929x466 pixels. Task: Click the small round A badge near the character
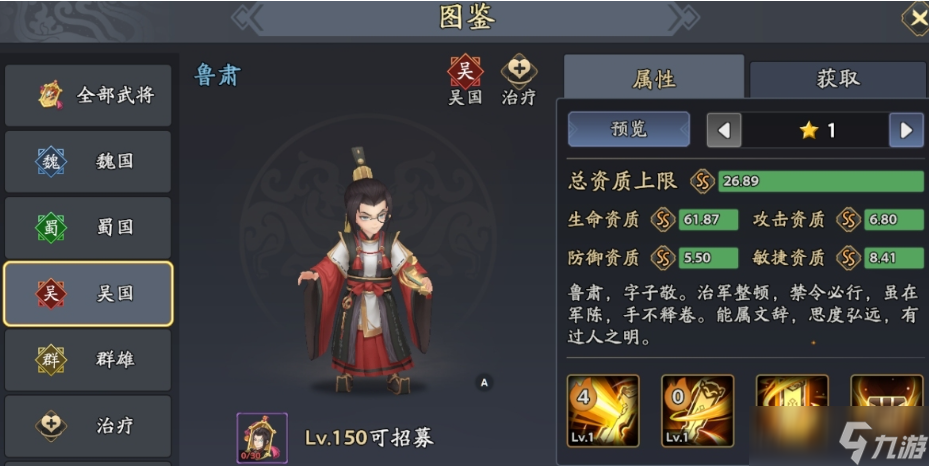coord(484,383)
